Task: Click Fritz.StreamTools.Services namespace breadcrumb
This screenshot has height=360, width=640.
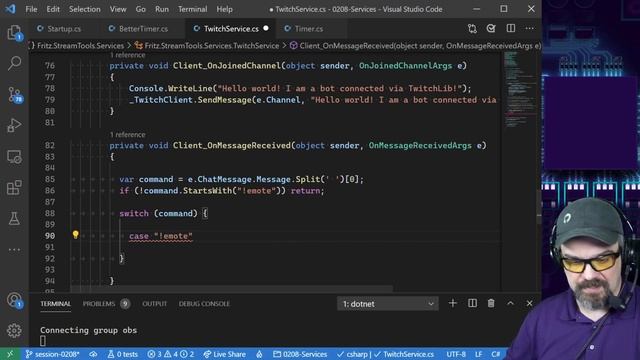Action: pyautogui.click(x=80, y=46)
